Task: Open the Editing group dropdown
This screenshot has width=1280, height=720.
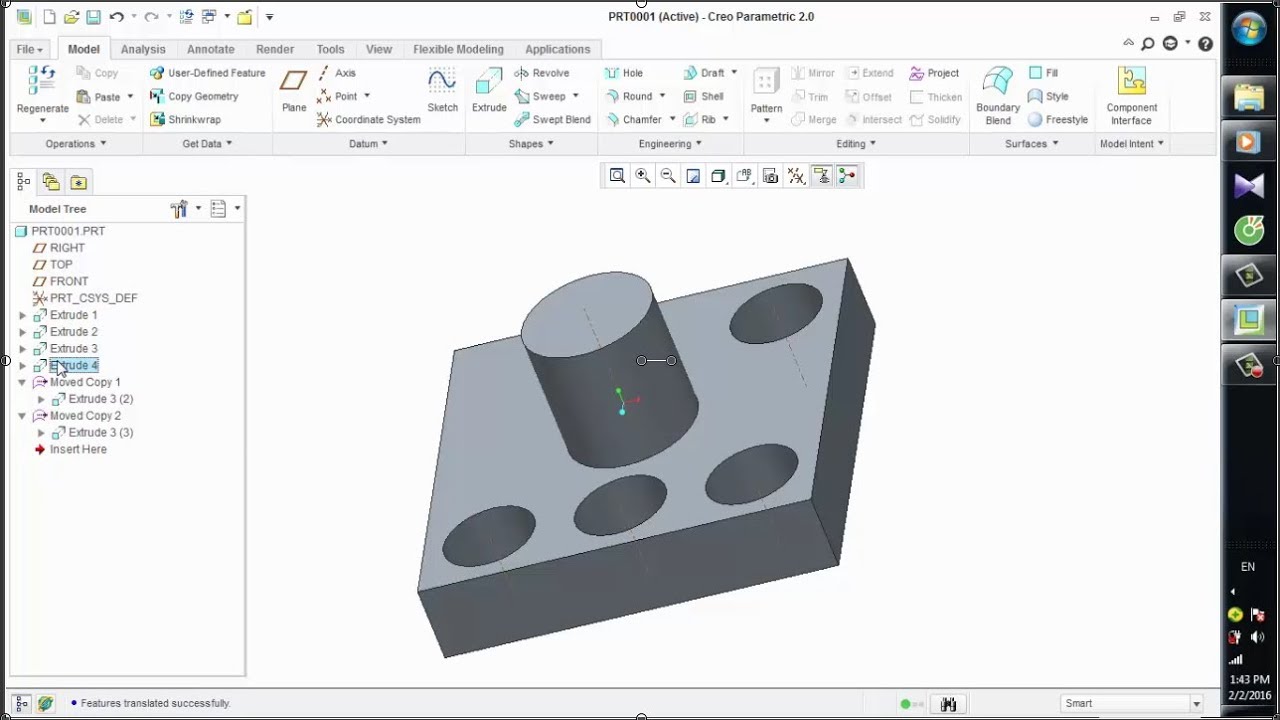Action: (856, 144)
